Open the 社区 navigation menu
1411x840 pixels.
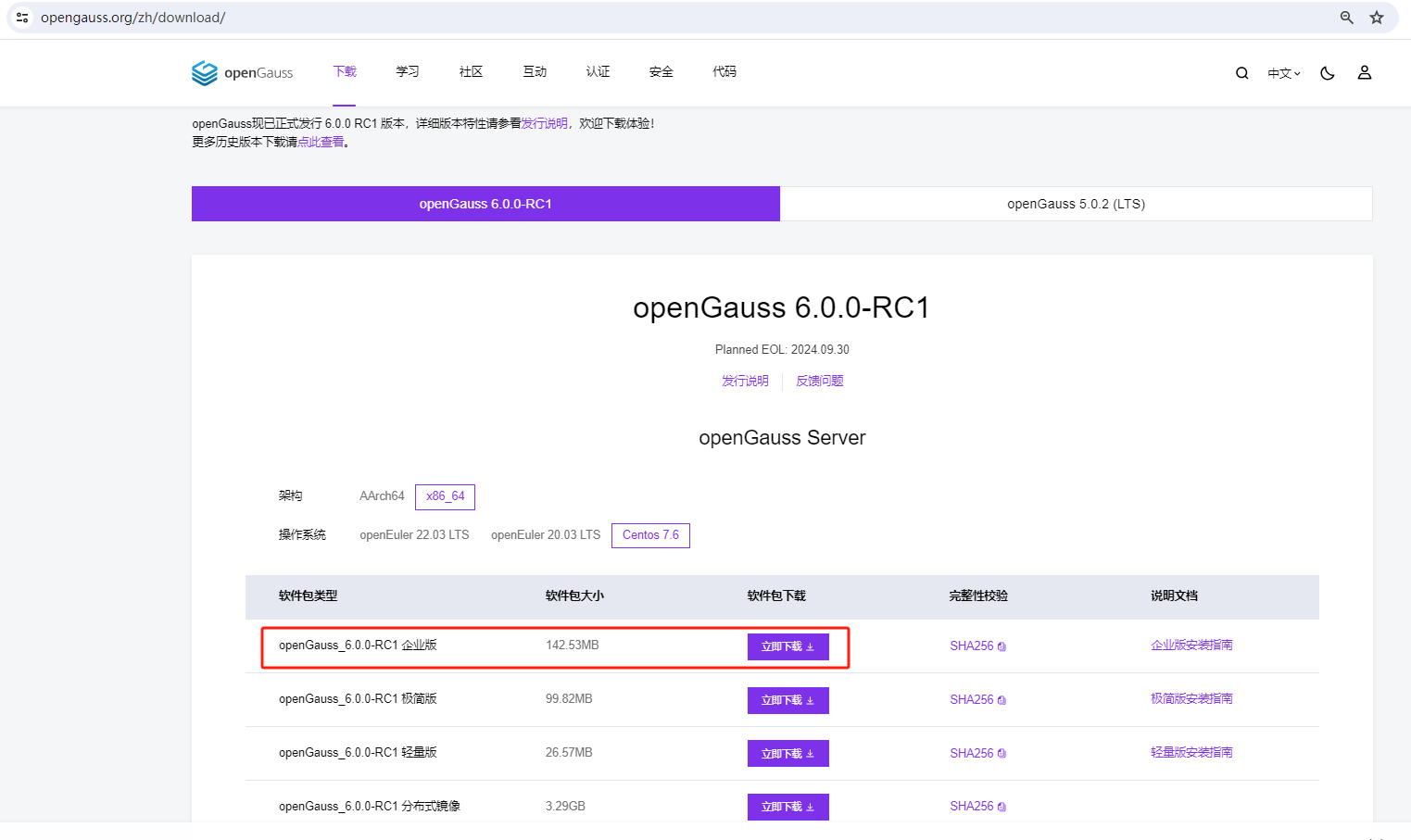(x=471, y=71)
